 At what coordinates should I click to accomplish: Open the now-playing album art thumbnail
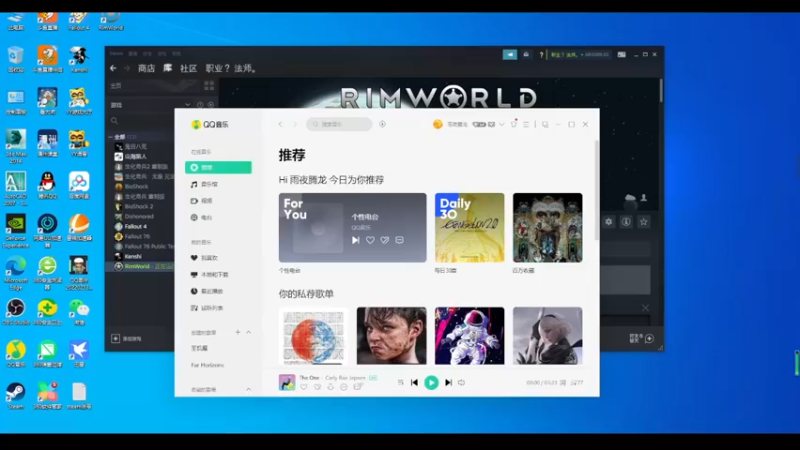(x=287, y=382)
